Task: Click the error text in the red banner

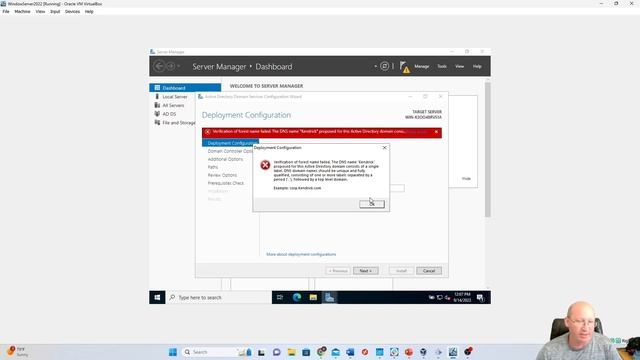Action: [309, 131]
